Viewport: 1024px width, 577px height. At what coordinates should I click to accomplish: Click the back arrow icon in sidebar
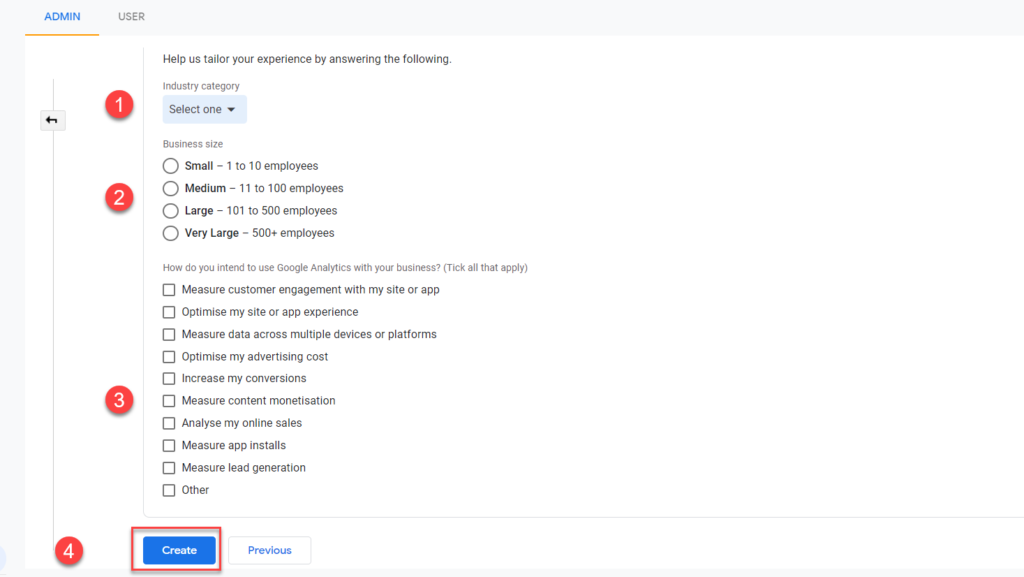52,120
